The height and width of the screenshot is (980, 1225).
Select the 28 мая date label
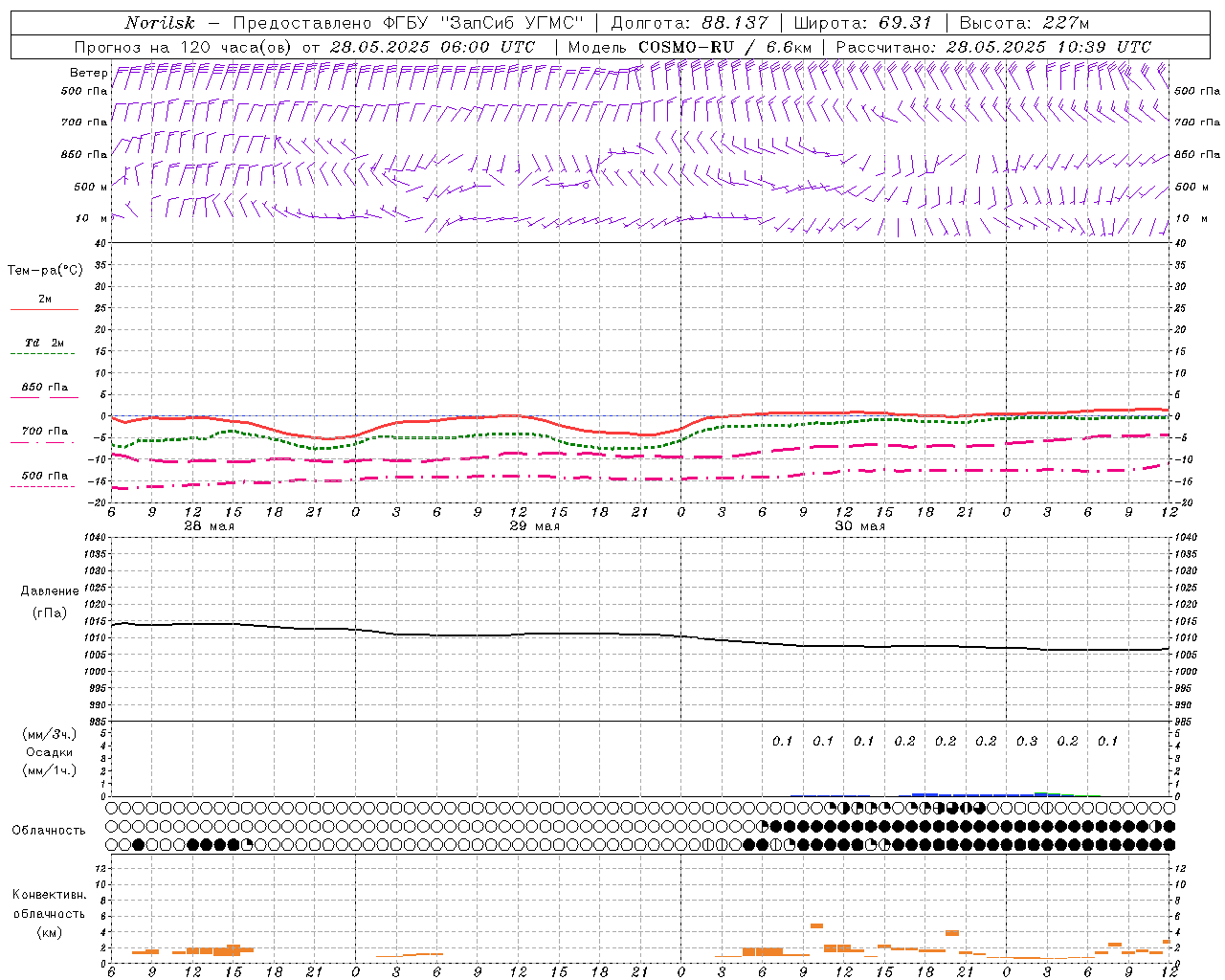209,526
